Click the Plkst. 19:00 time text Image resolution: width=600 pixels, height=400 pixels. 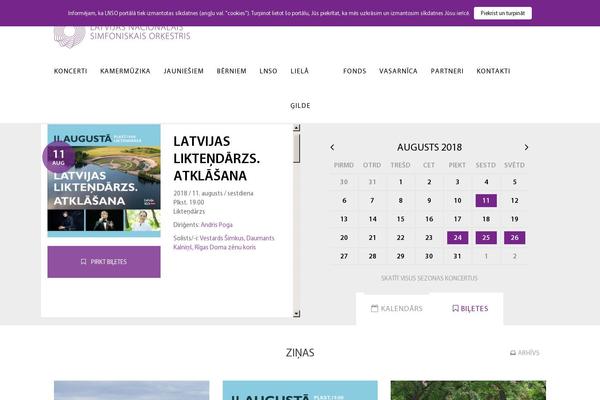(189, 202)
